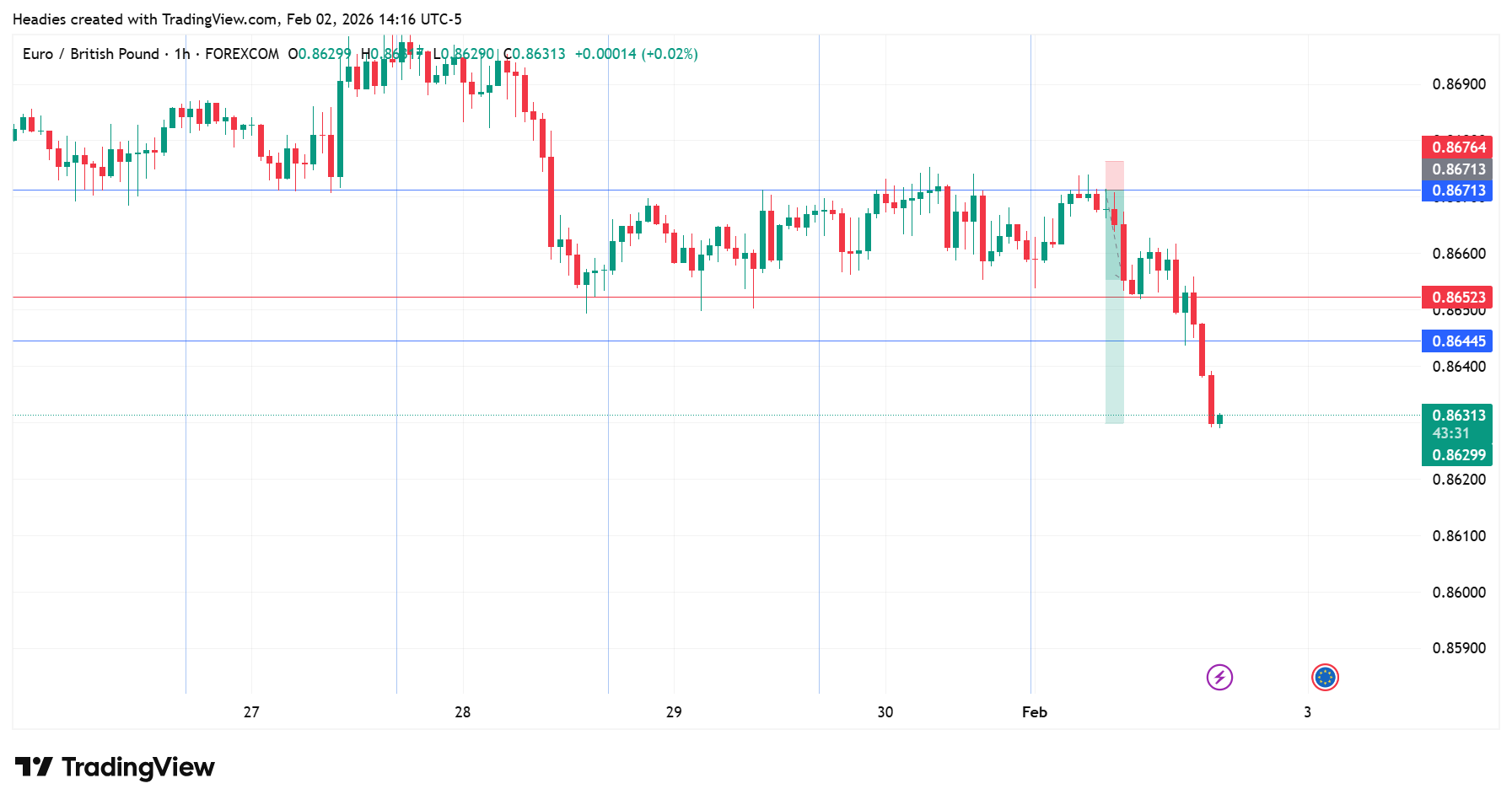Viewport: 1512px width, 805px height.
Task: Select the red stop-loss zone of position
Action: [1115, 175]
